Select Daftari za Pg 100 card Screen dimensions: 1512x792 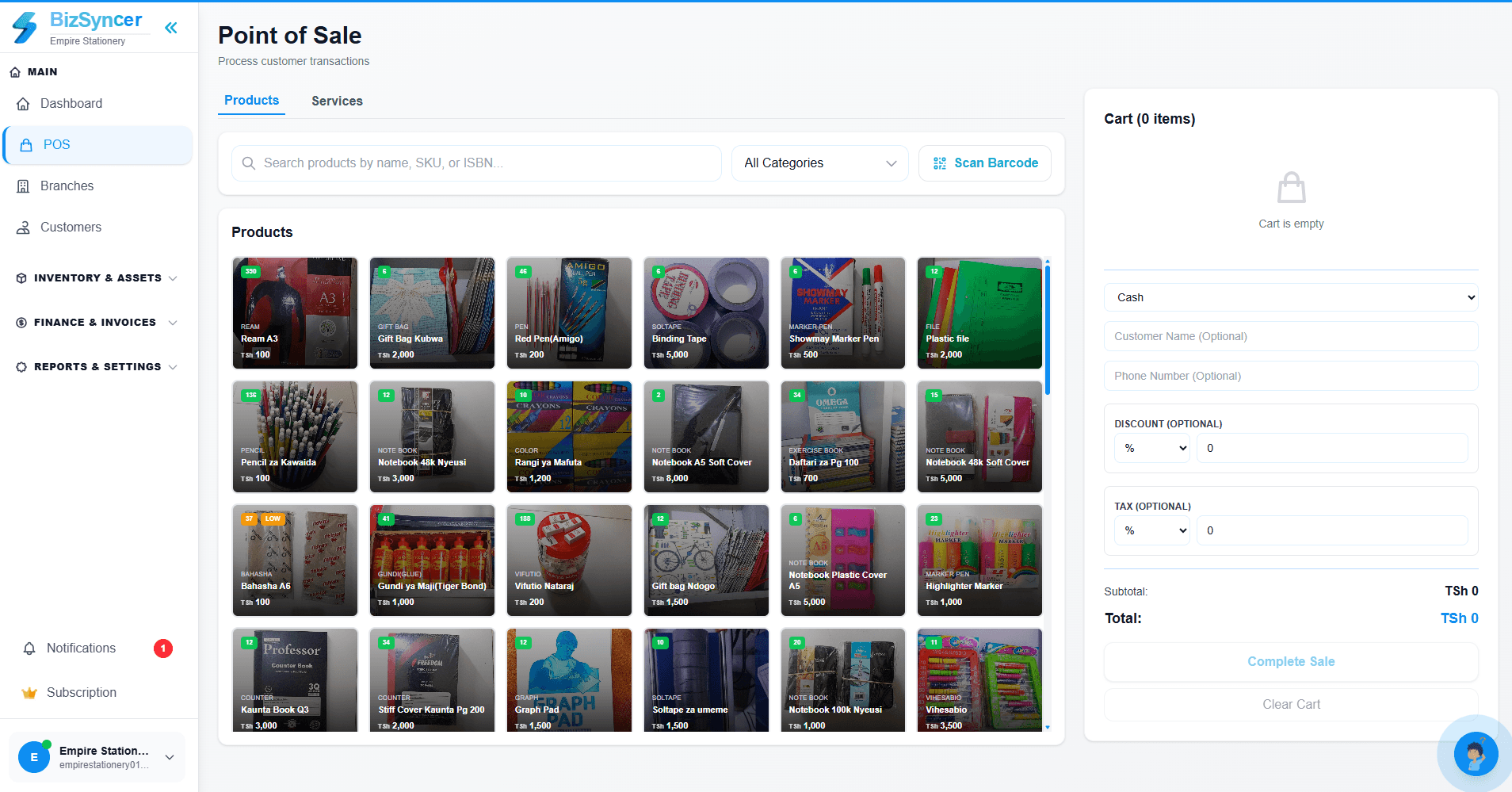click(x=842, y=436)
